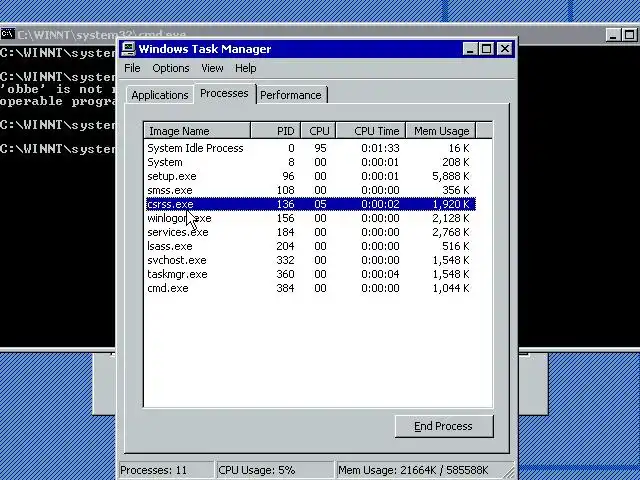Open the Options menu
640x480 pixels.
pyautogui.click(x=171, y=68)
